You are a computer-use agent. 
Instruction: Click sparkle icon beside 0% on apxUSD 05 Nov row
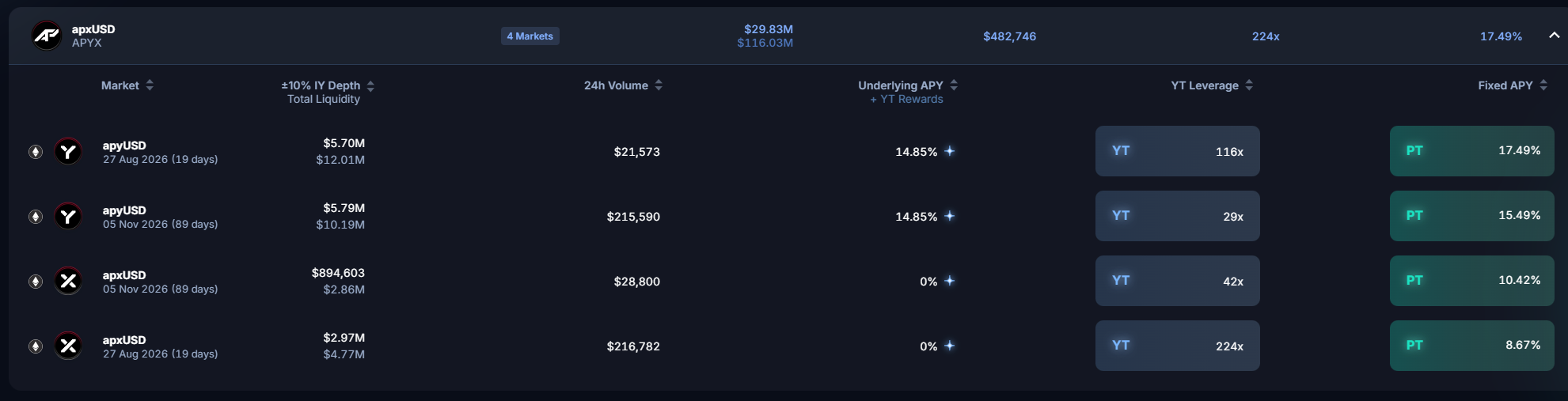tap(950, 281)
